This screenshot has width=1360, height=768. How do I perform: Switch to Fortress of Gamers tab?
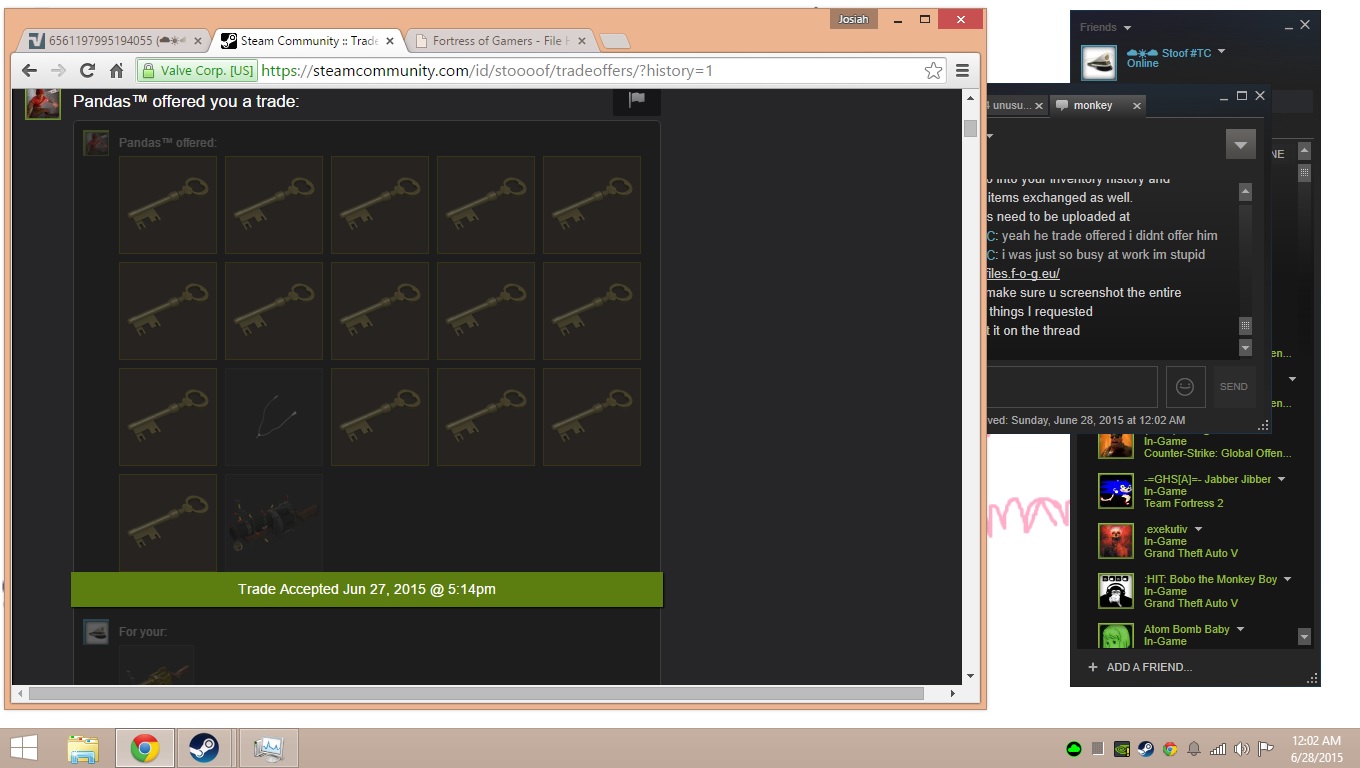(x=500, y=41)
